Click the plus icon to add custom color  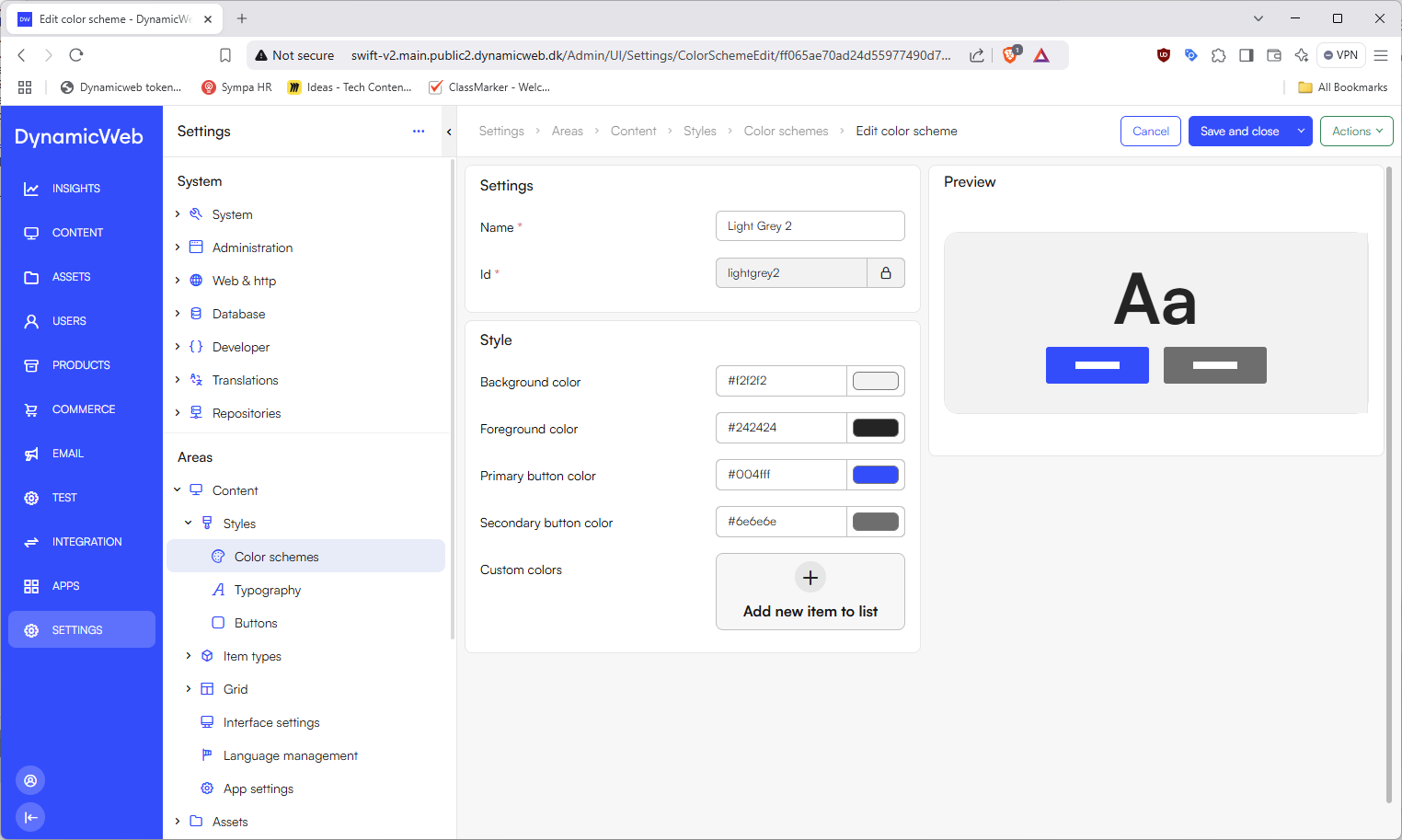coord(810,578)
